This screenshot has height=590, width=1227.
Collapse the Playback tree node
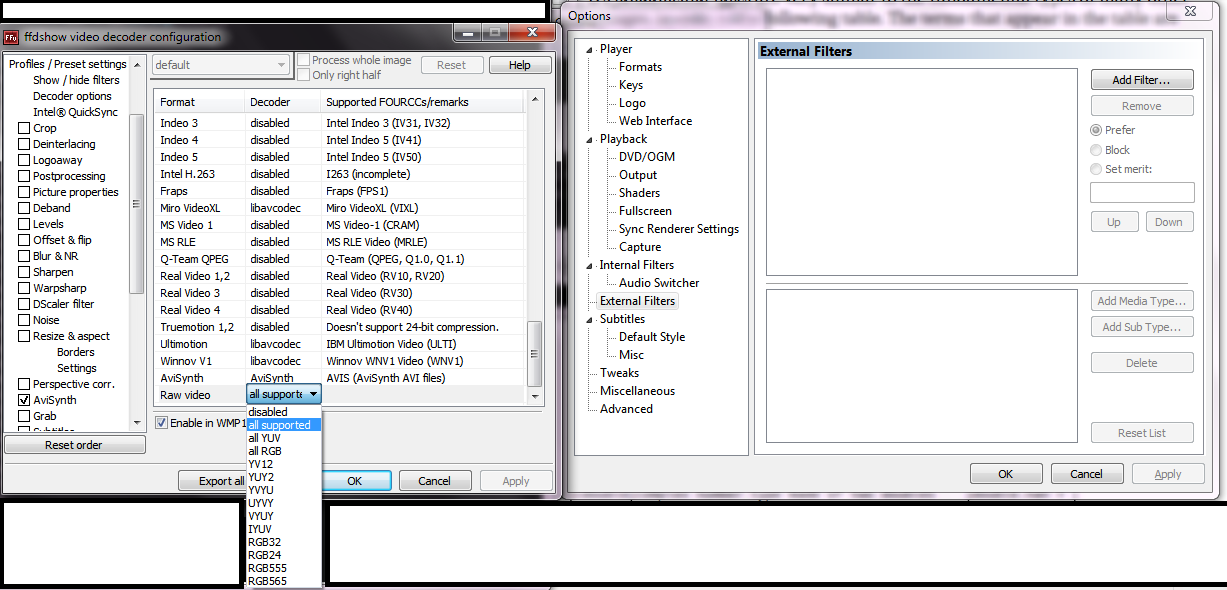click(589, 139)
